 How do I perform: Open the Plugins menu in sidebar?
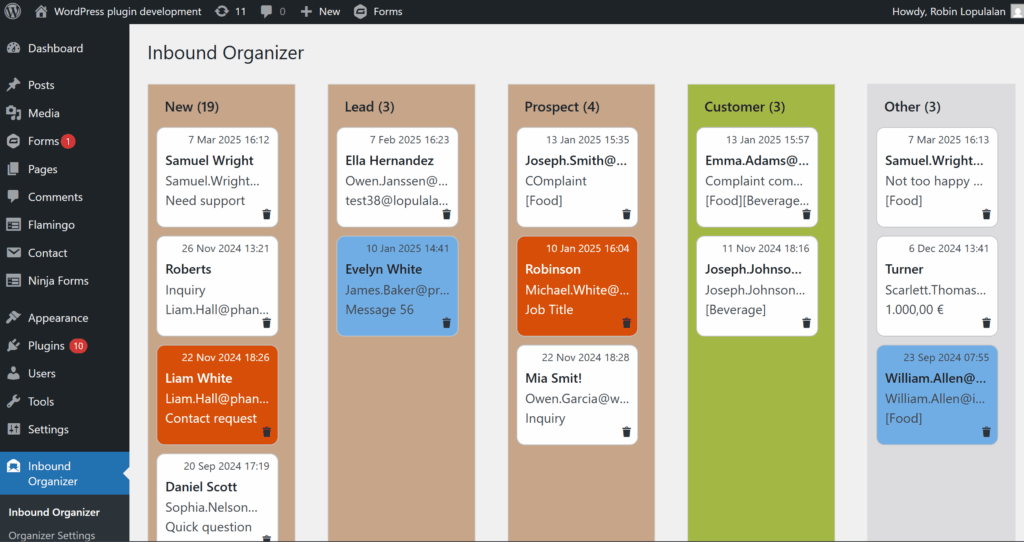46,346
